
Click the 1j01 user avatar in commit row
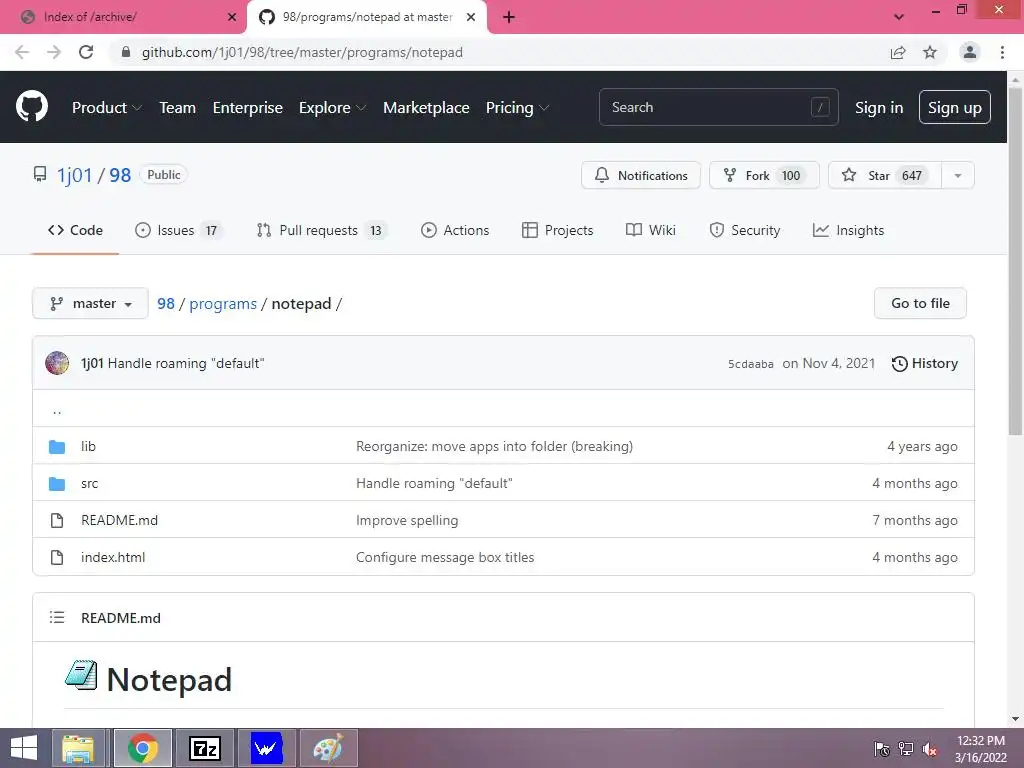(x=57, y=363)
